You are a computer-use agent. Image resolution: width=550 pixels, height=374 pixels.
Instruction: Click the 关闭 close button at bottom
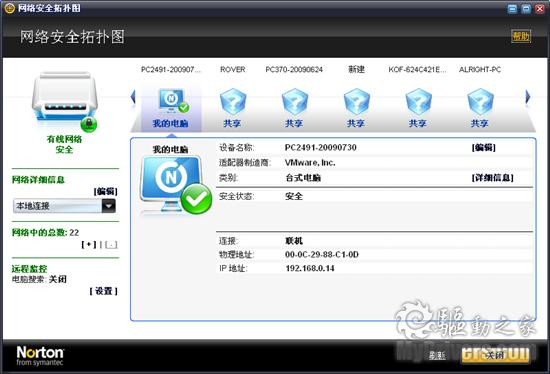(x=495, y=355)
